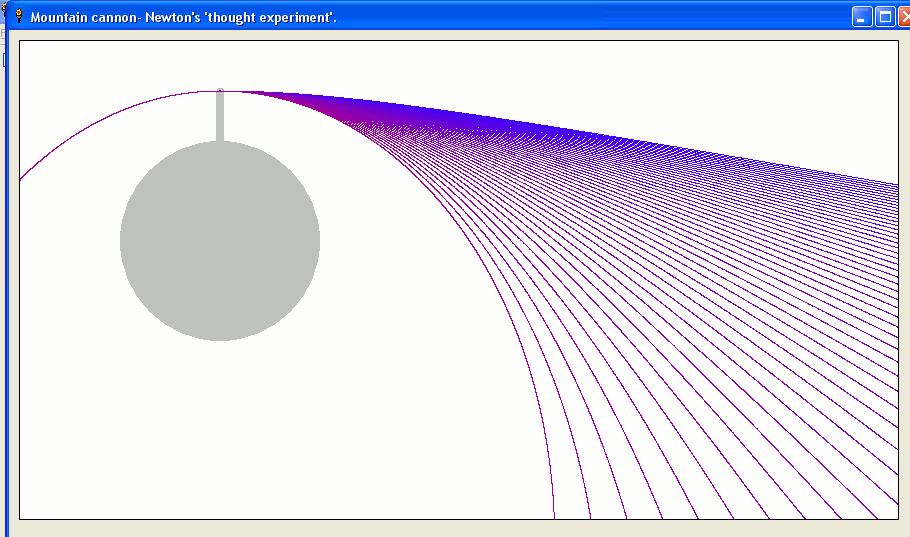Screen dimensions: 910x537
Task: Click the grey window strip below the canvas
Action: tap(450, 528)
